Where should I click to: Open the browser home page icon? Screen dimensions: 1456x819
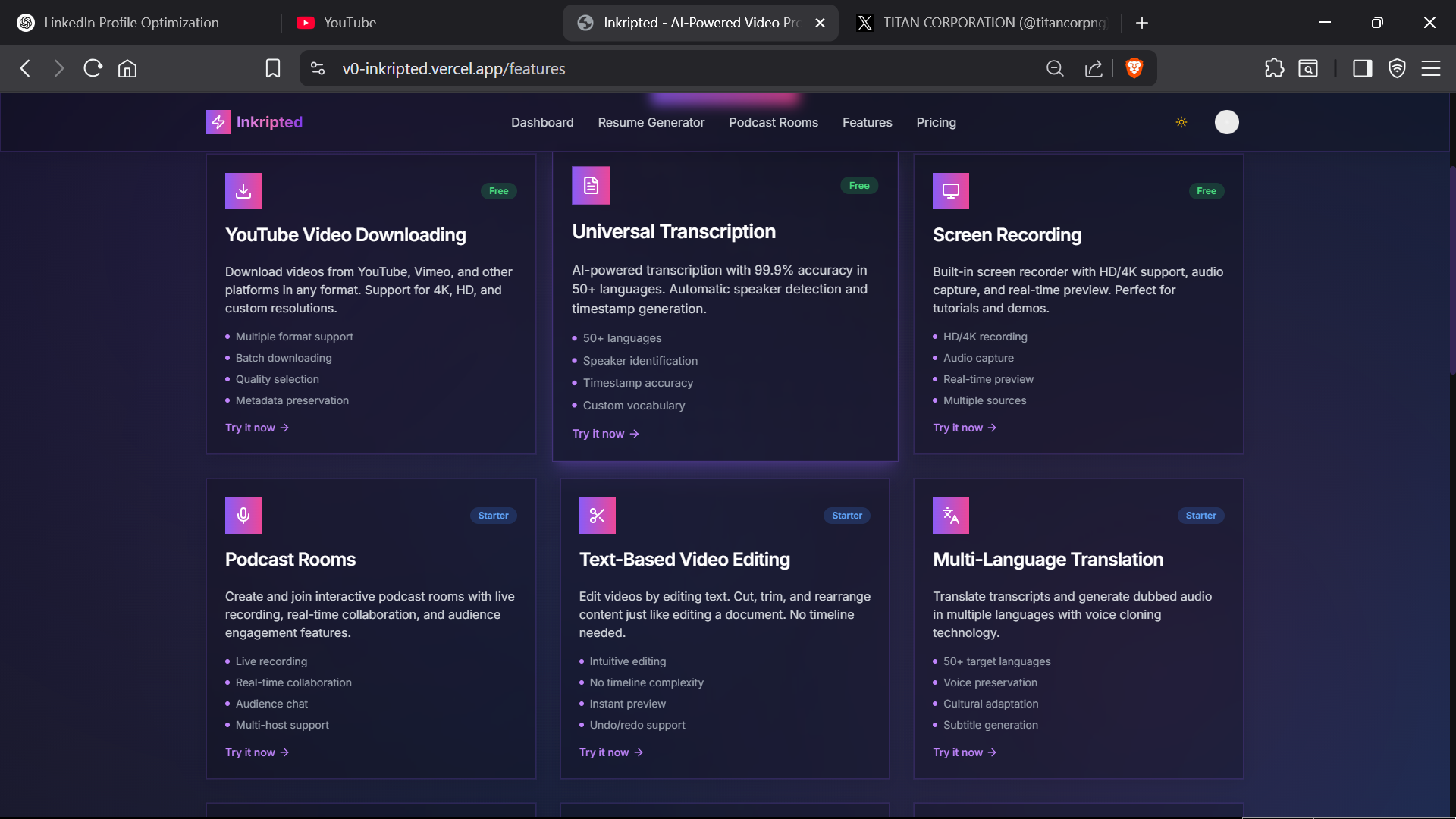(x=127, y=68)
